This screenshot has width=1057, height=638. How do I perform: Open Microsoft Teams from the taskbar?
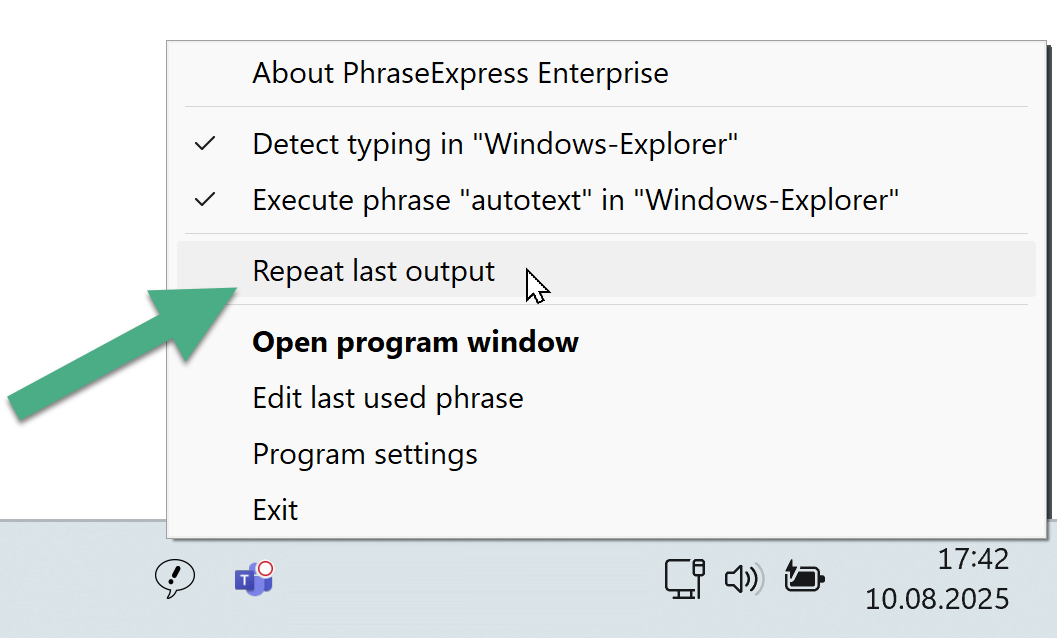point(253,578)
